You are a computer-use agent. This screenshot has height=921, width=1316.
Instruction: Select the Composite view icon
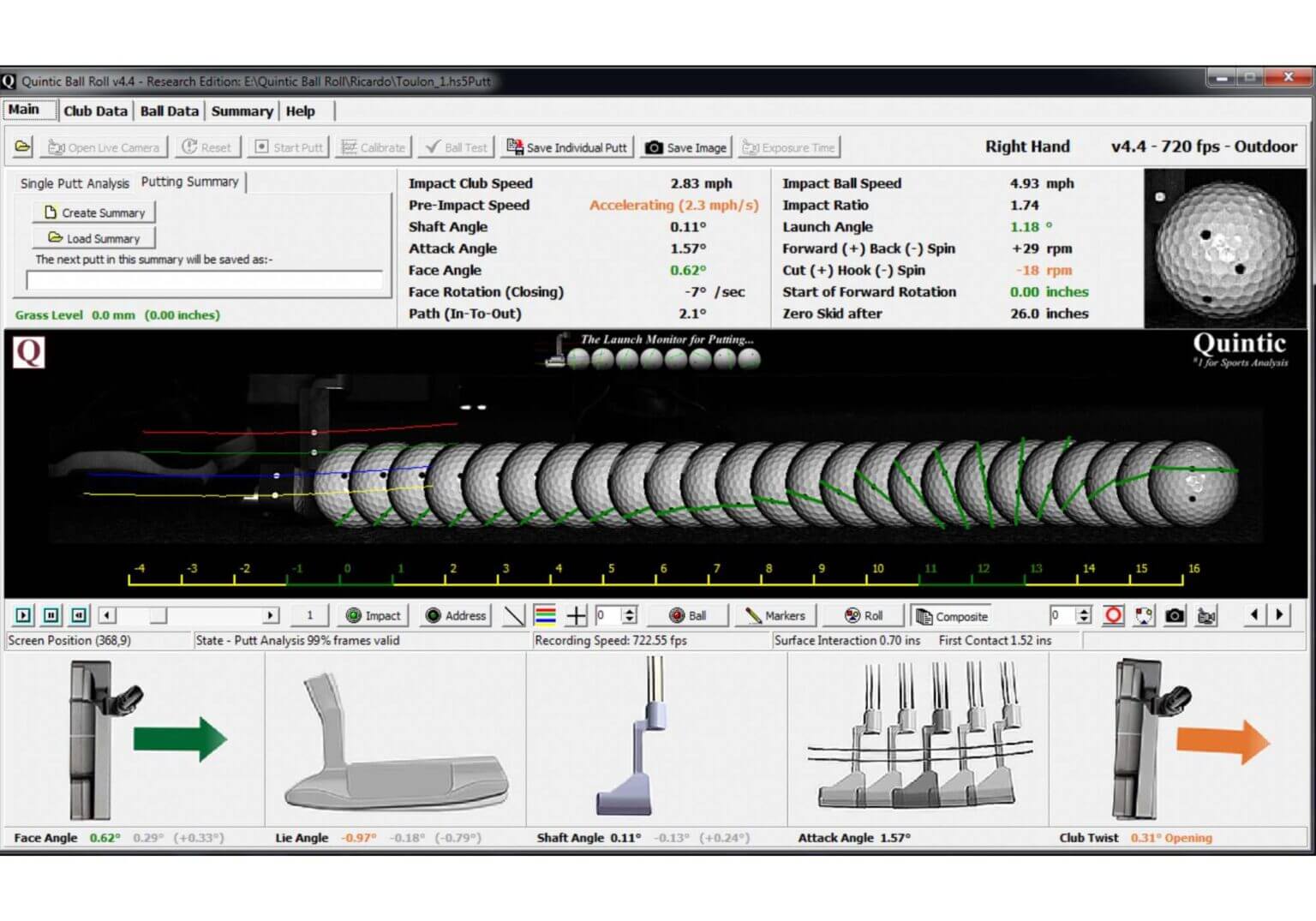(x=951, y=615)
